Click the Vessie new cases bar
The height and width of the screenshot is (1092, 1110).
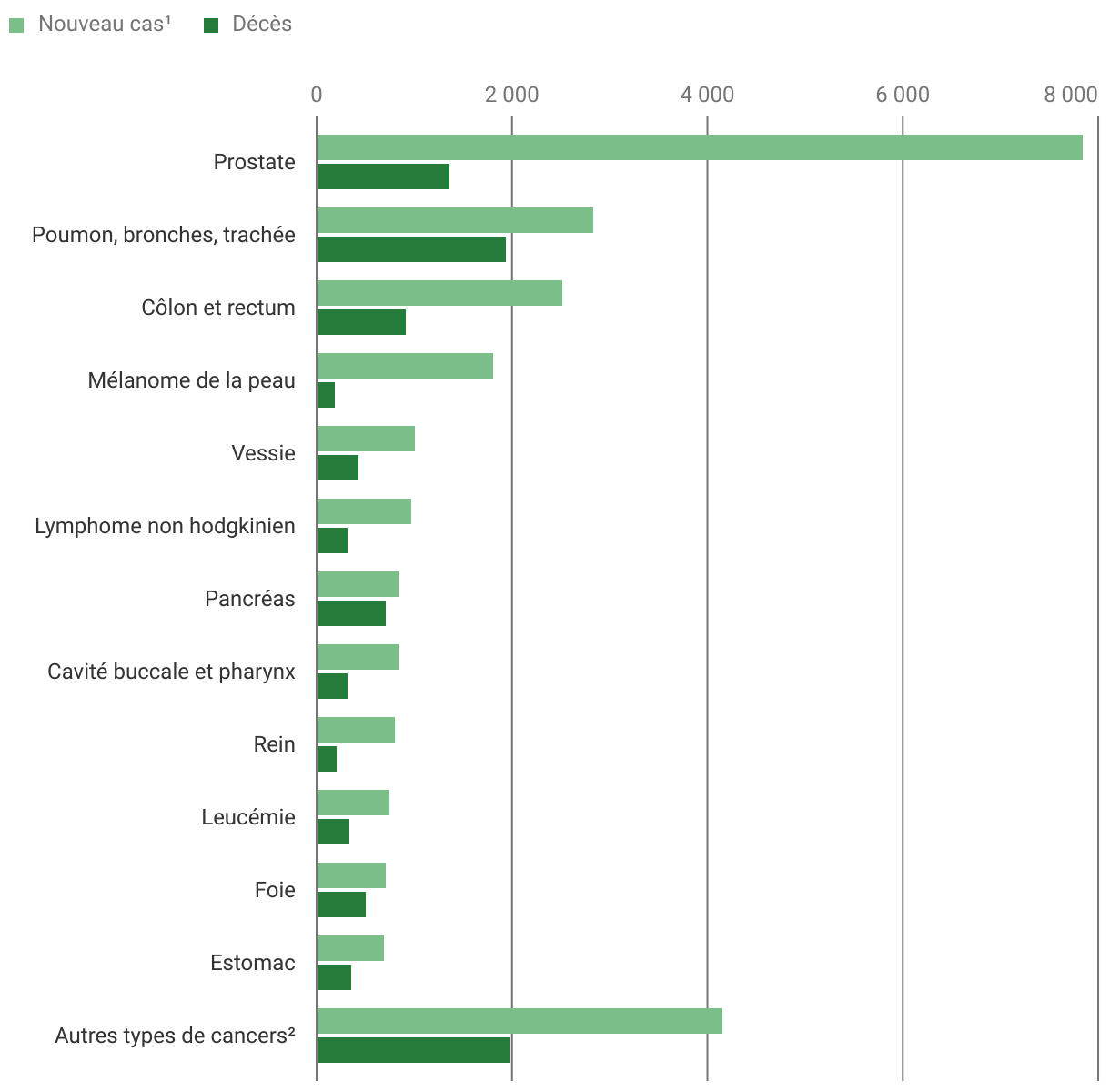coord(366,439)
